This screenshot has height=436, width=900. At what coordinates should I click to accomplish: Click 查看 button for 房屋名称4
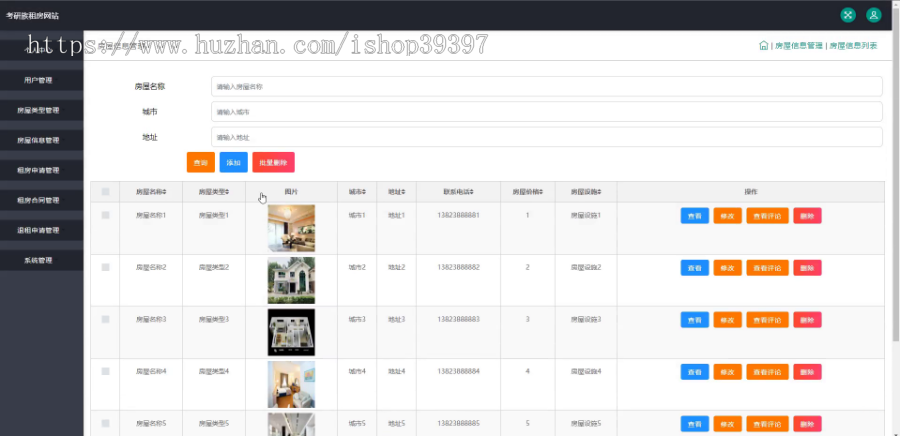(695, 372)
